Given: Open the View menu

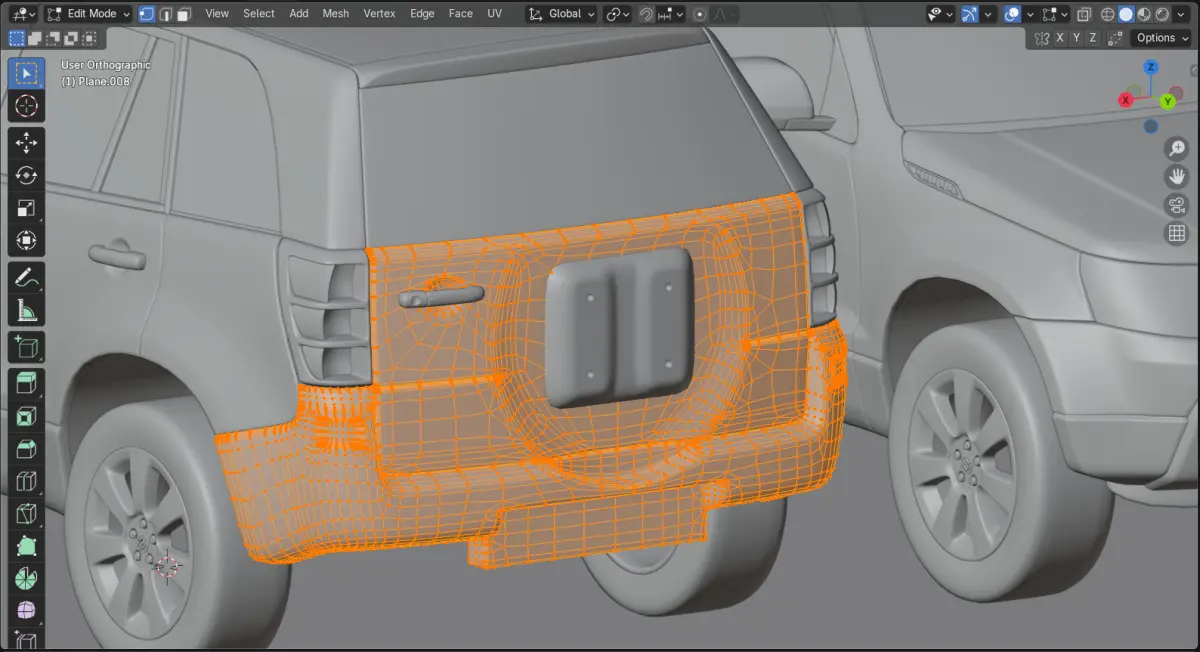Looking at the screenshot, I should [217, 14].
